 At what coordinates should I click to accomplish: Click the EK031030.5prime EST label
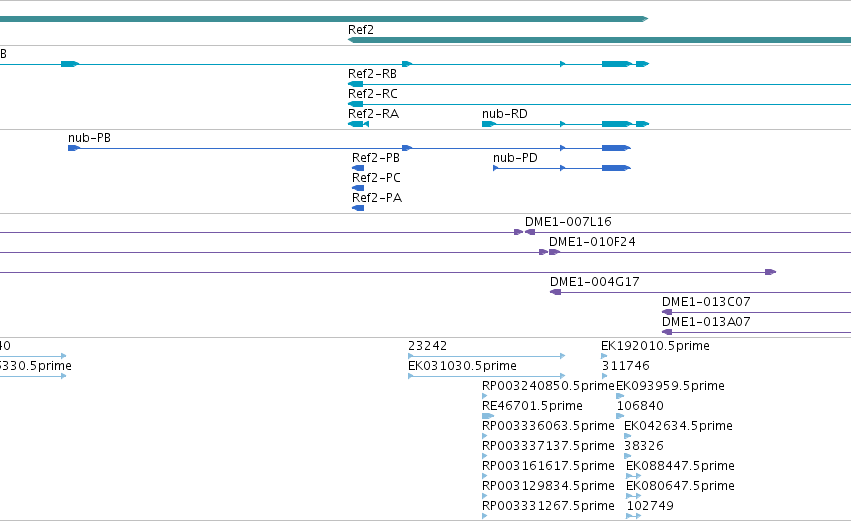462,366
